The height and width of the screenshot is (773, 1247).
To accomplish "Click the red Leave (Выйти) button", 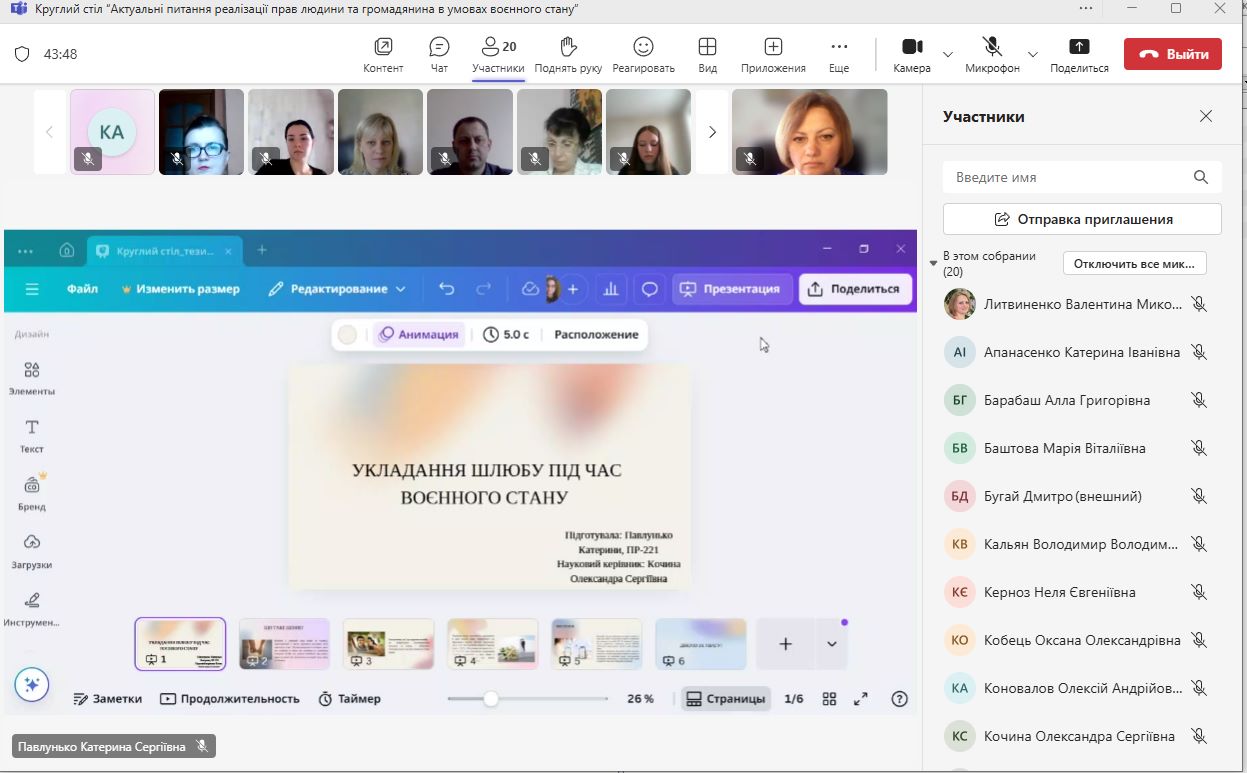I will pyautogui.click(x=1172, y=54).
